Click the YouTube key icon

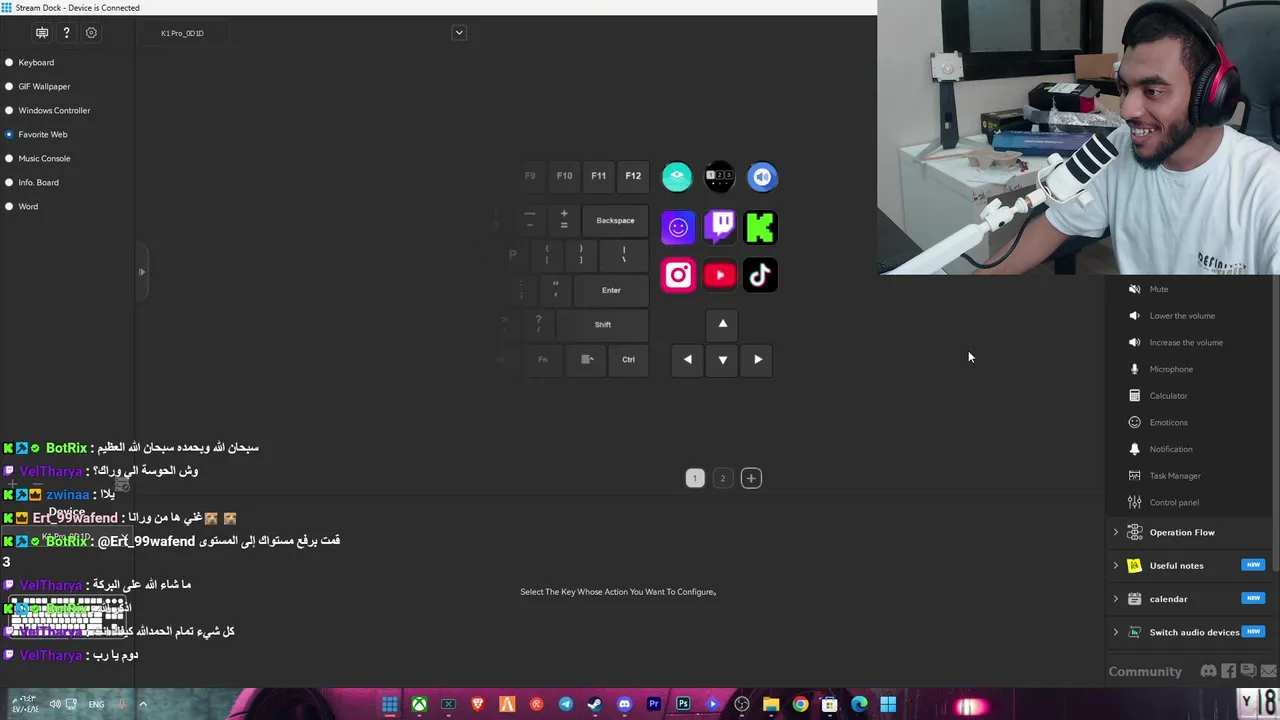[720, 275]
